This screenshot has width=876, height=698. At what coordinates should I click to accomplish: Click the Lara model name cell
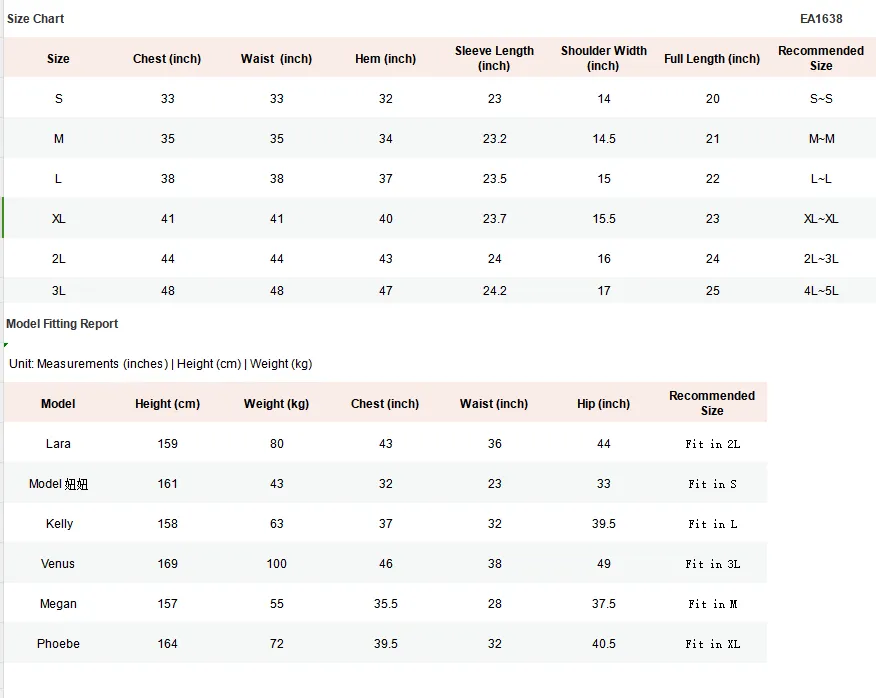click(x=58, y=444)
